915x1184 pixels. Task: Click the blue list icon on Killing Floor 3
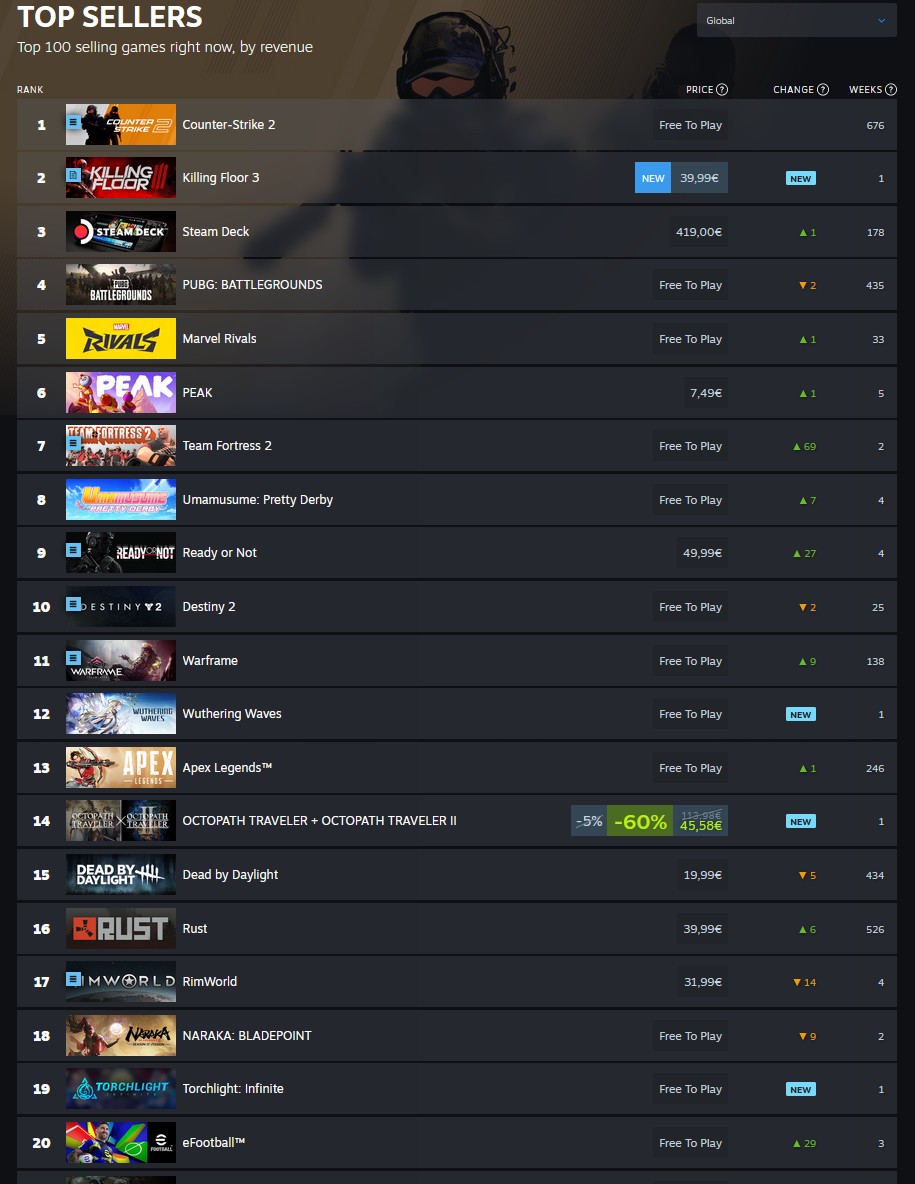click(x=73, y=174)
